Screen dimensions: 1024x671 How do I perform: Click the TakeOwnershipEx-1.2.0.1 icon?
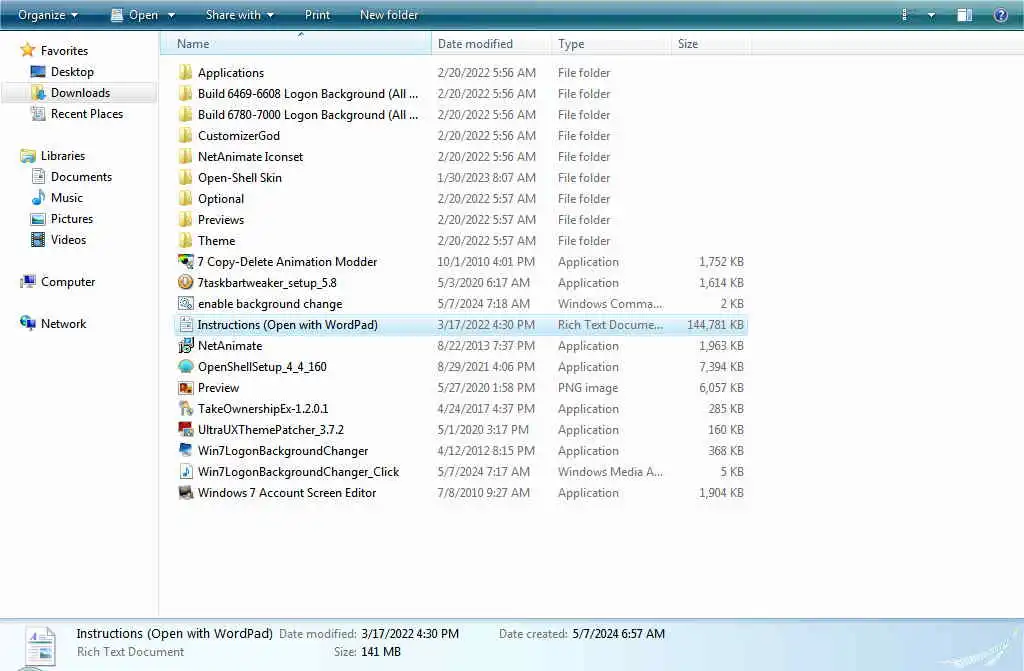click(185, 408)
